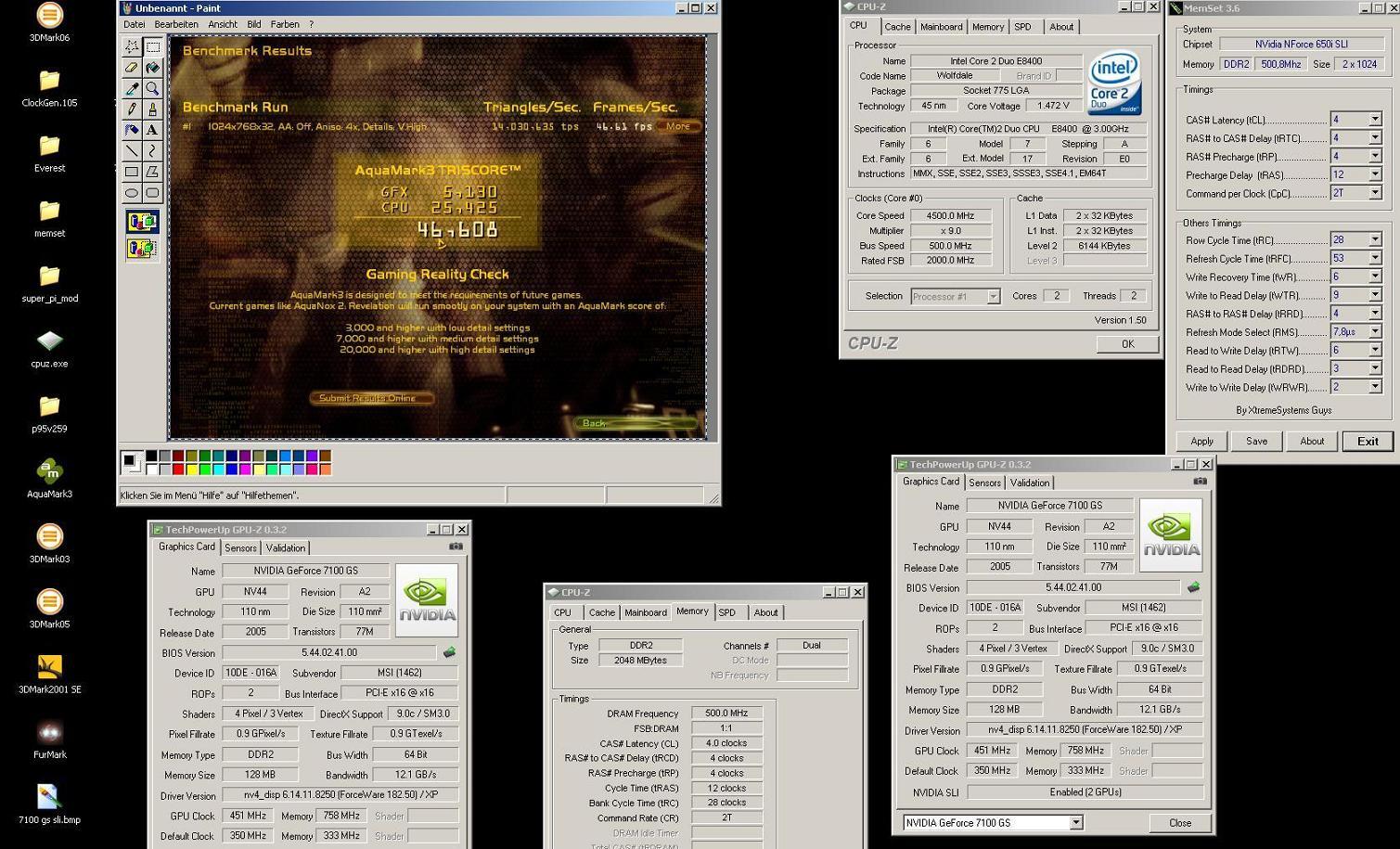Click the Save button in MemSet
This screenshot has height=849, width=1400.
(x=1256, y=442)
